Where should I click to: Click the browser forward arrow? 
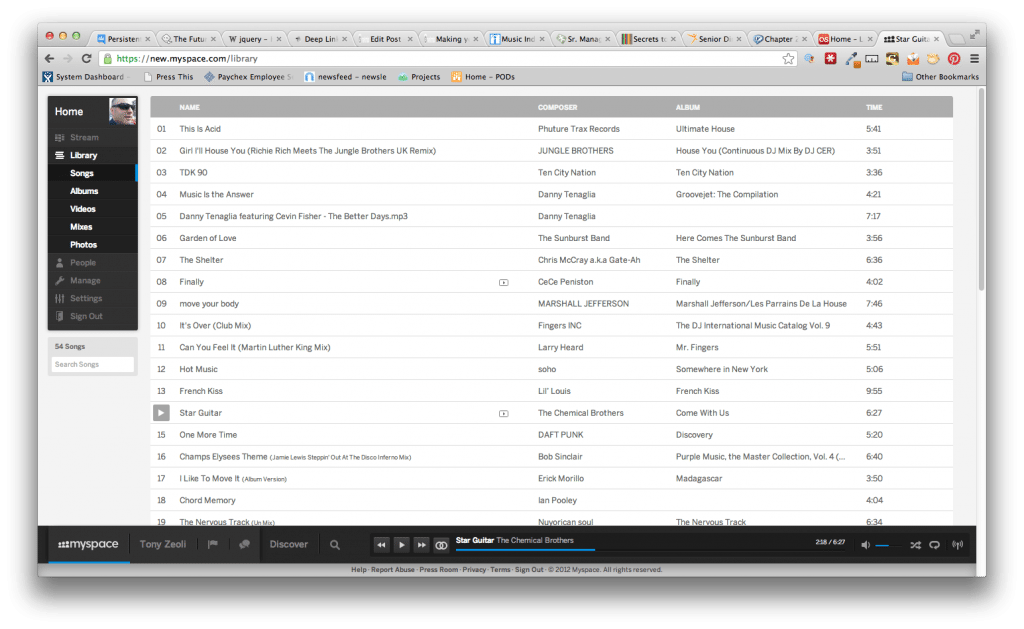pos(67,59)
